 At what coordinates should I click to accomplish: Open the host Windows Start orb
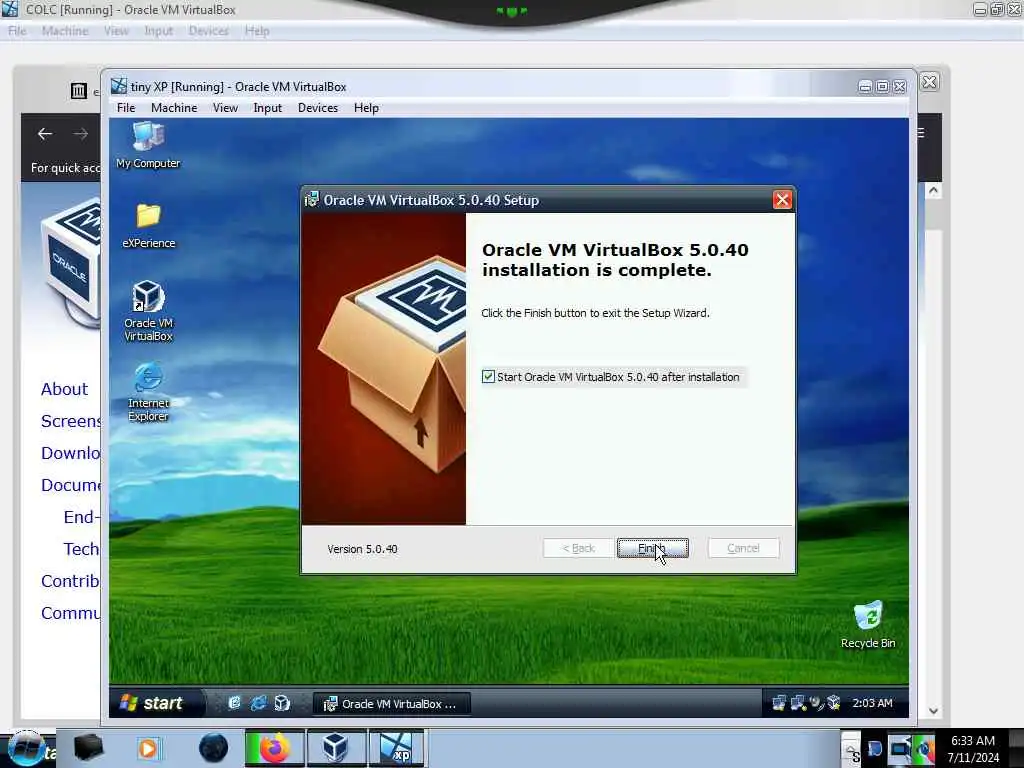click(25, 748)
